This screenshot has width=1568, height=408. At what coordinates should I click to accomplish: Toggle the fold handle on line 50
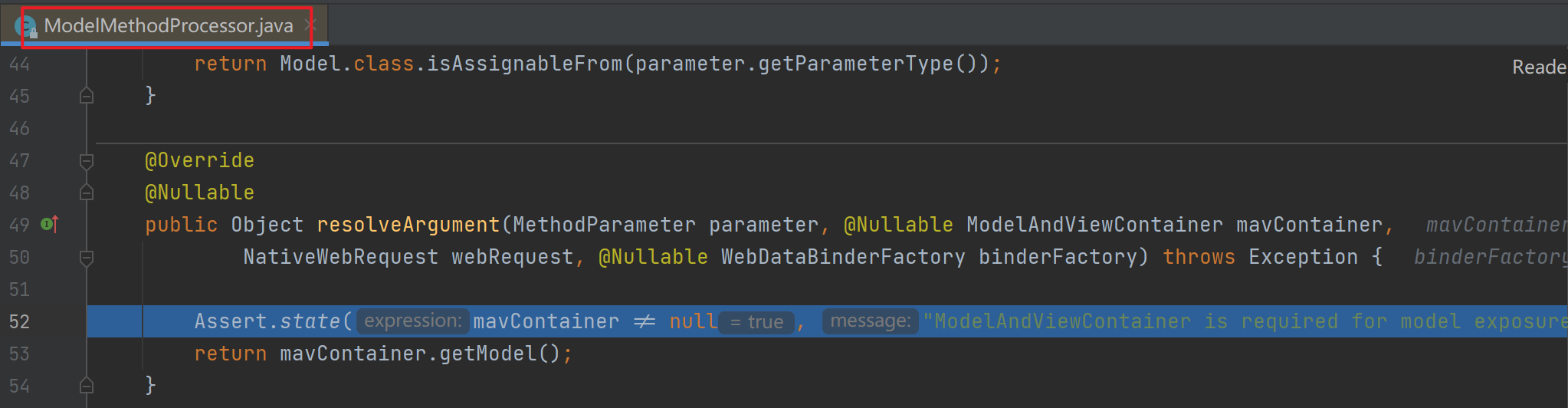tap(87, 258)
